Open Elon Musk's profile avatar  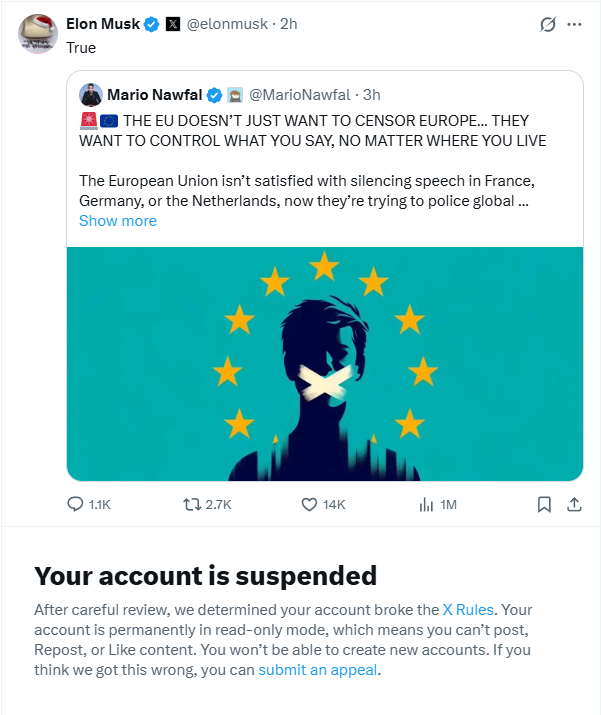(x=38, y=35)
